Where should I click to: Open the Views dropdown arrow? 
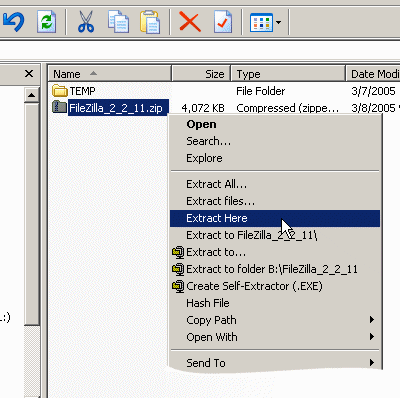click(x=278, y=23)
